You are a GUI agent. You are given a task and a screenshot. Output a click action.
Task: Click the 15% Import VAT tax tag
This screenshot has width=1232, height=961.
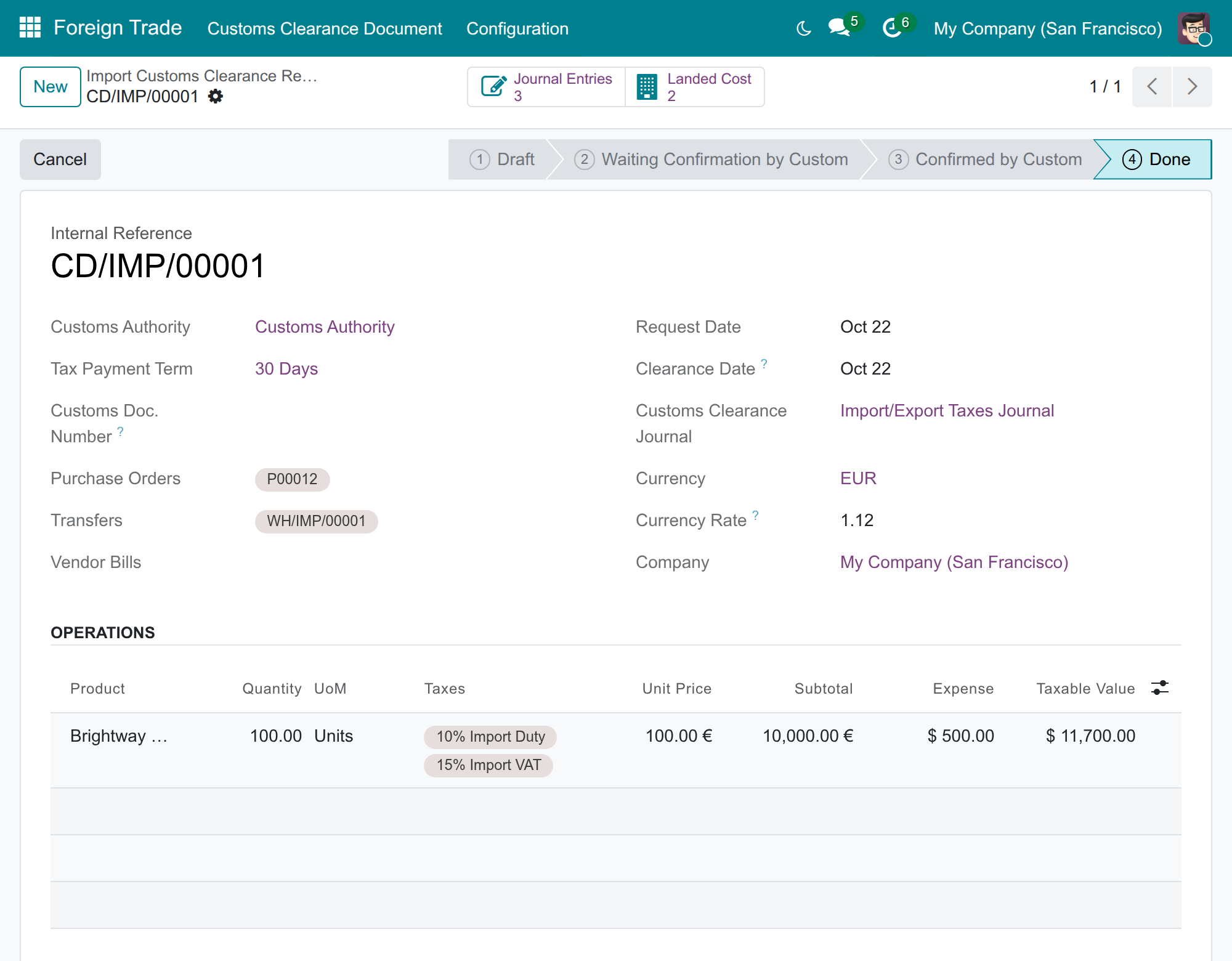[488, 765]
